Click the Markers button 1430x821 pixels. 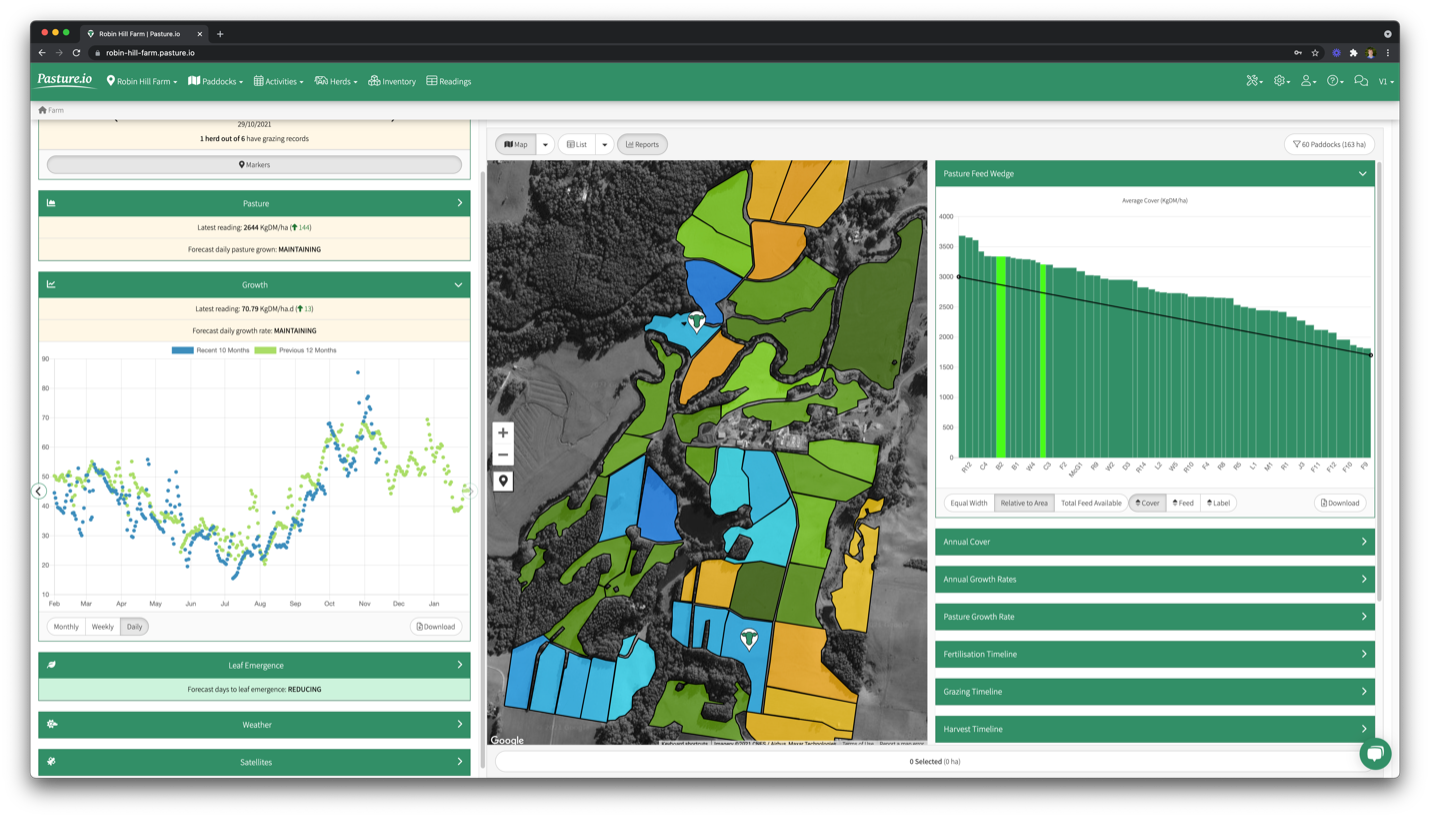(254, 165)
